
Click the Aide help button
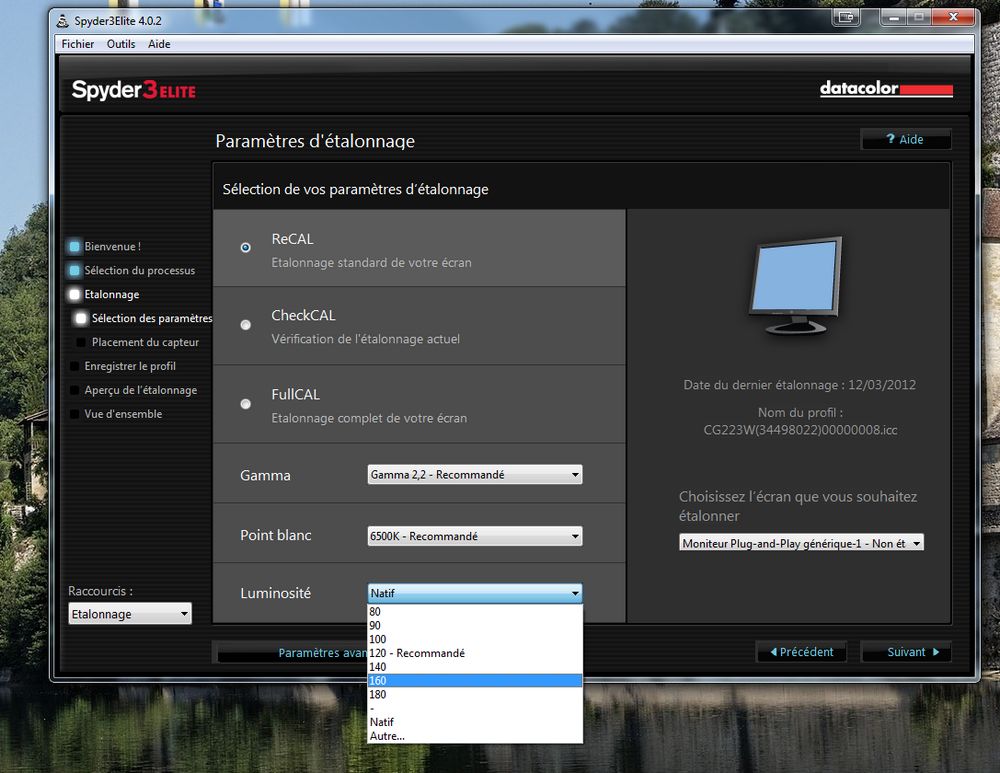(906, 139)
